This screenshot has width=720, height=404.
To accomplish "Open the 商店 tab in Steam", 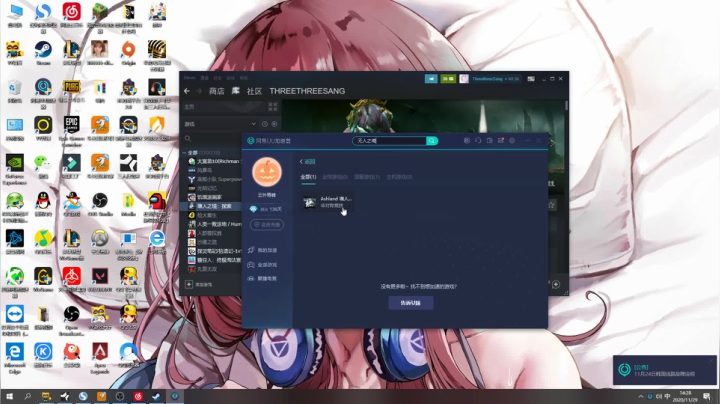I will (217, 91).
